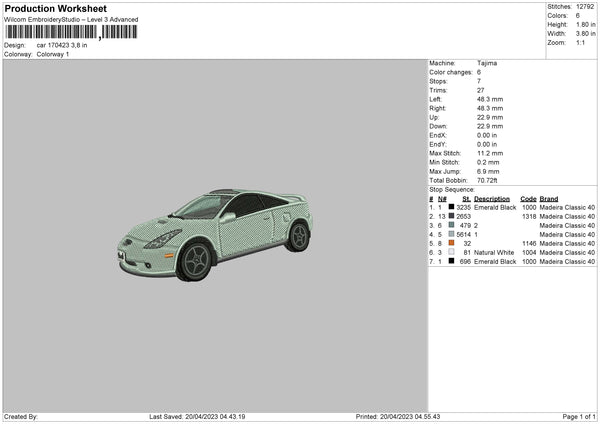
Task: Click the Machine value 'Tajima'
Action: (x=487, y=63)
